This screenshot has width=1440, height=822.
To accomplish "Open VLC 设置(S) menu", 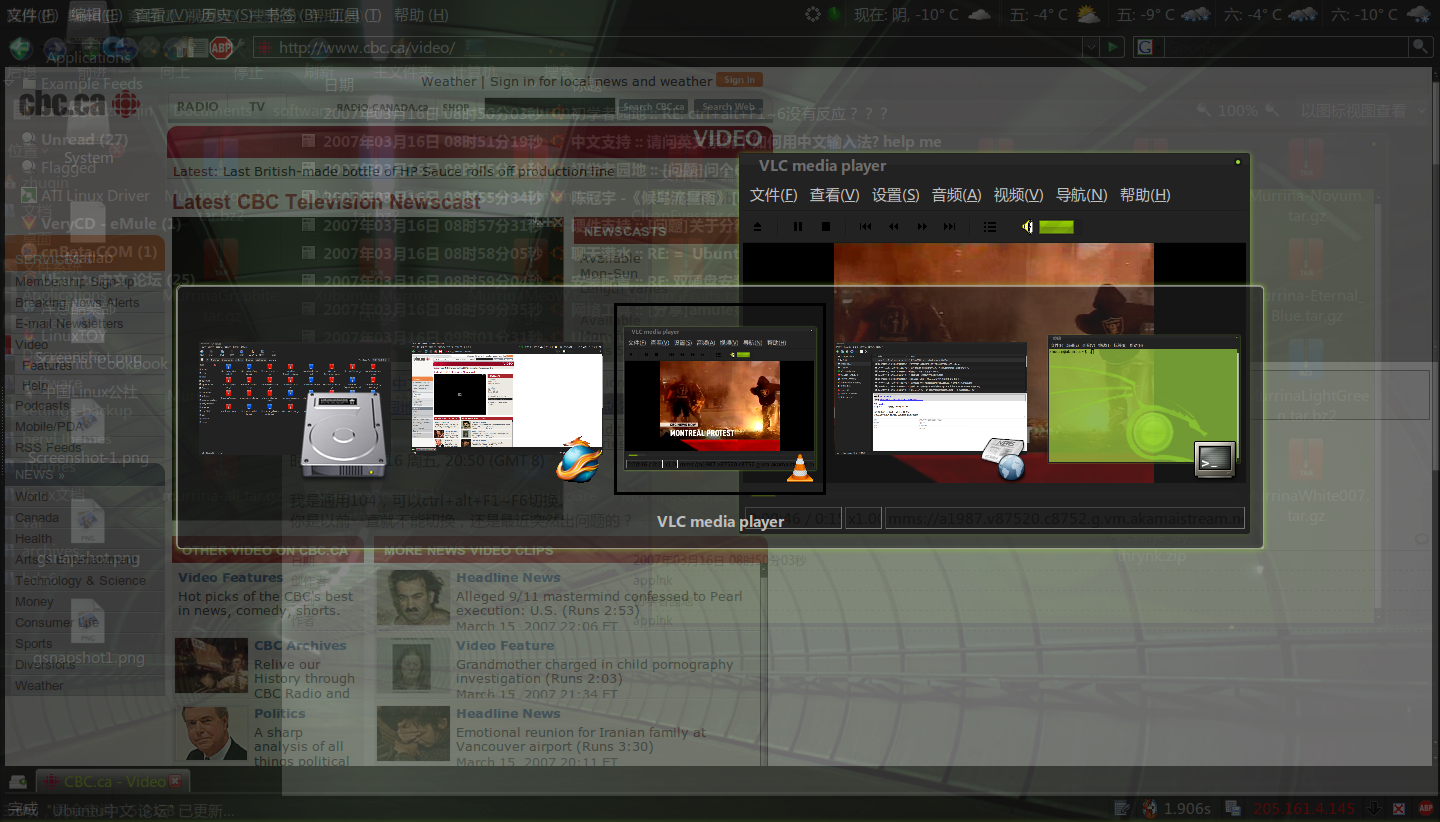I will 895,195.
